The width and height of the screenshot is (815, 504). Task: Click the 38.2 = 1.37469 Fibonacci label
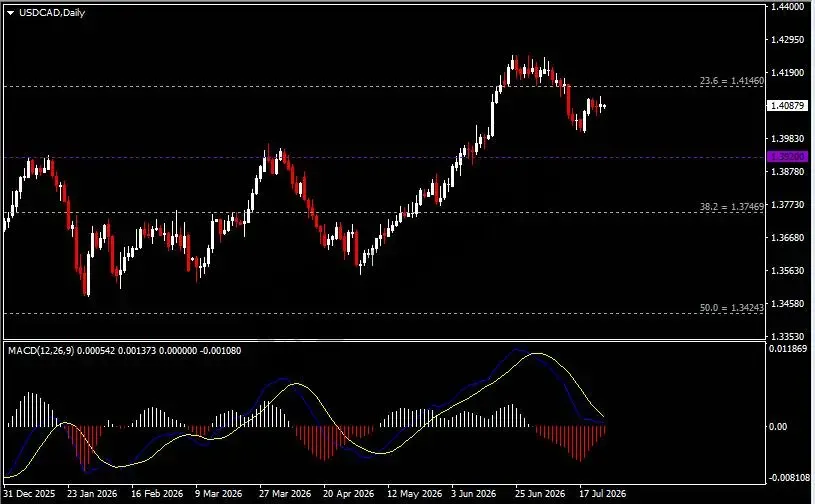click(732, 206)
